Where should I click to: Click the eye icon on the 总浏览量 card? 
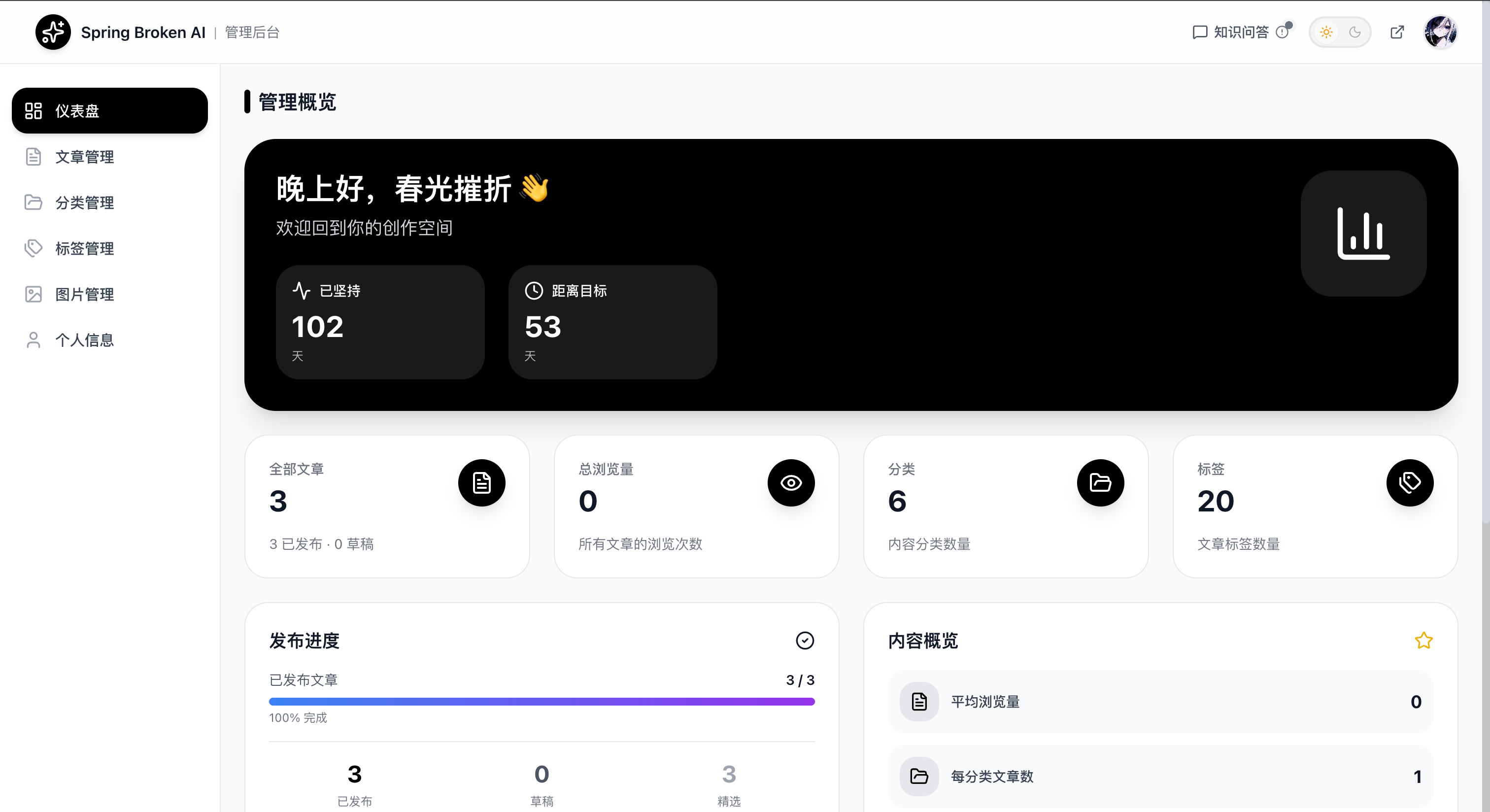791,483
